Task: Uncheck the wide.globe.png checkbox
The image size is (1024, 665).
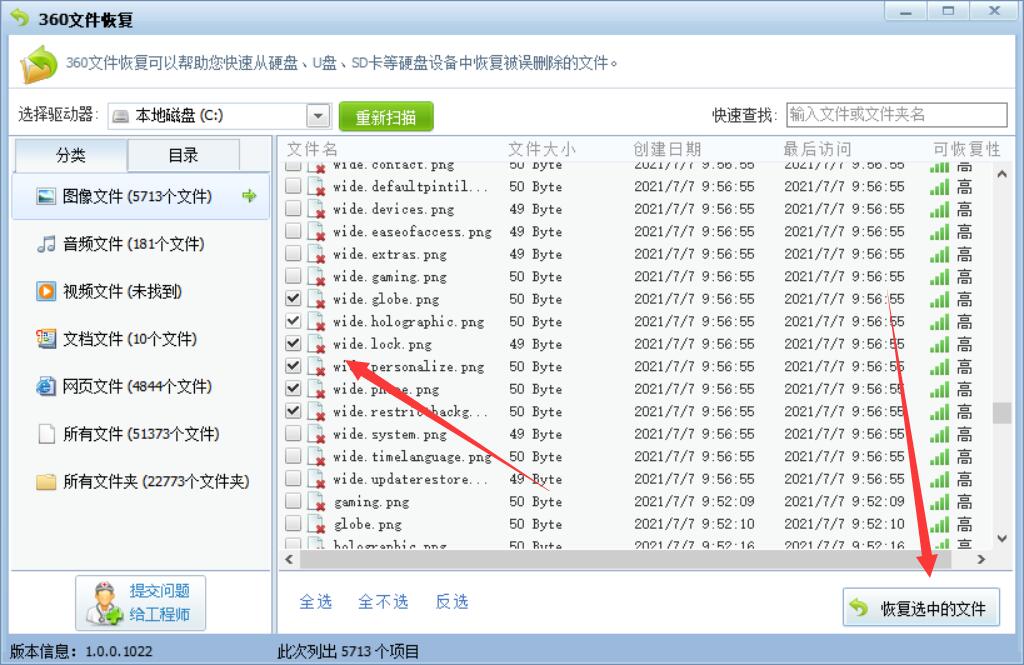Action: click(x=293, y=299)
